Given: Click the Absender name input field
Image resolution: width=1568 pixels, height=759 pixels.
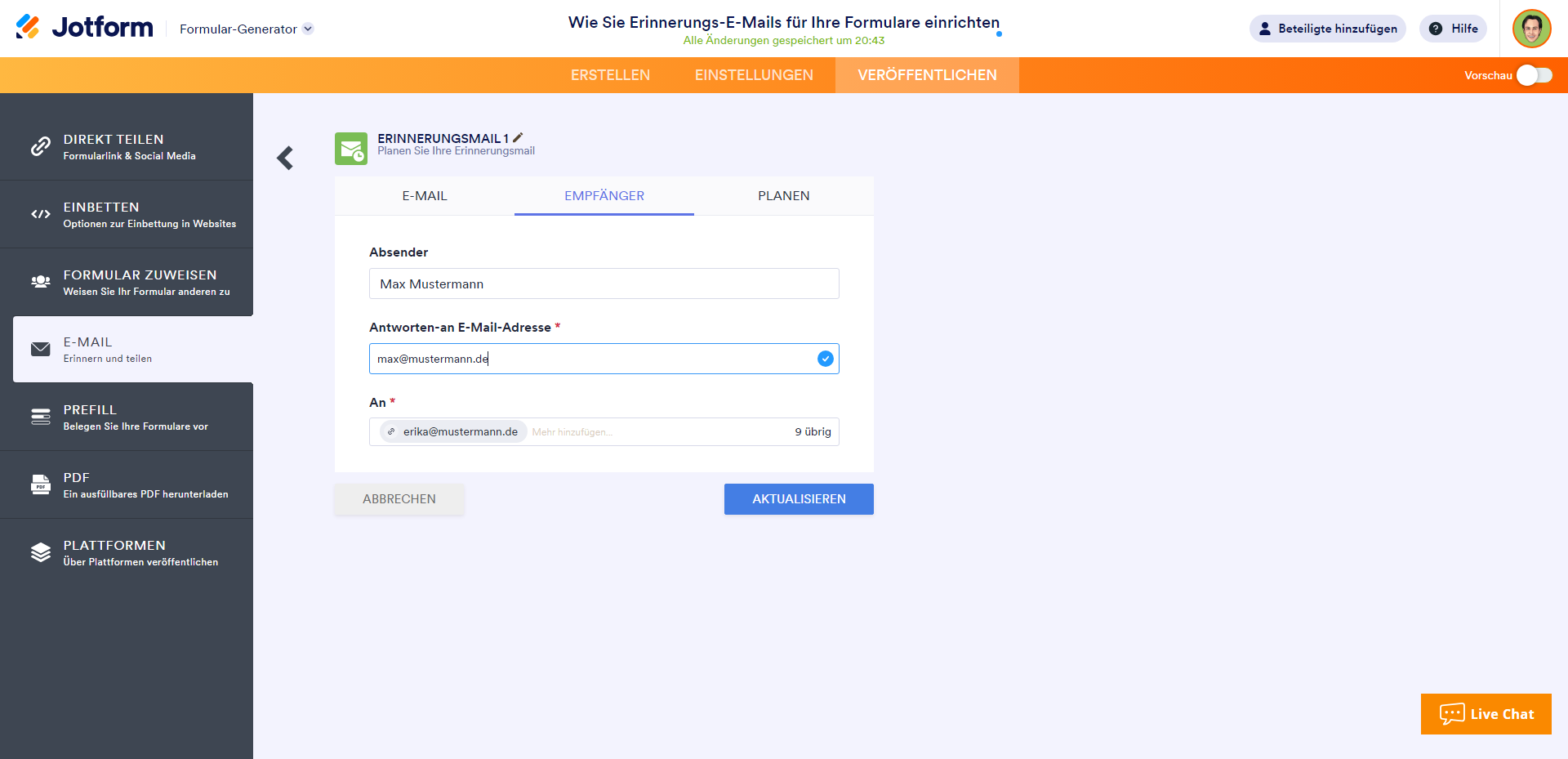Looking at the screenshot, I should tap(604, 284).
